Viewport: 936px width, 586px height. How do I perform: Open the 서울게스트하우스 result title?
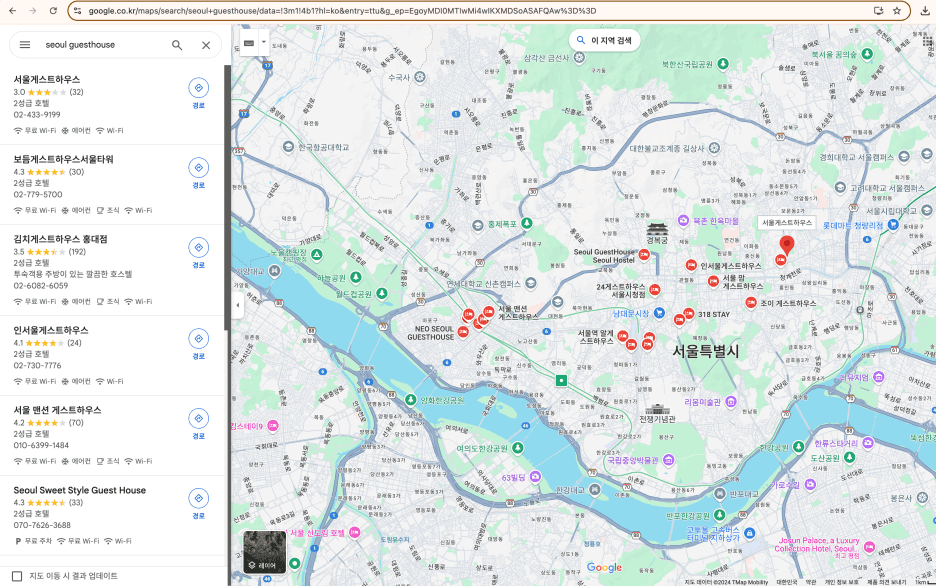point(47,79)
